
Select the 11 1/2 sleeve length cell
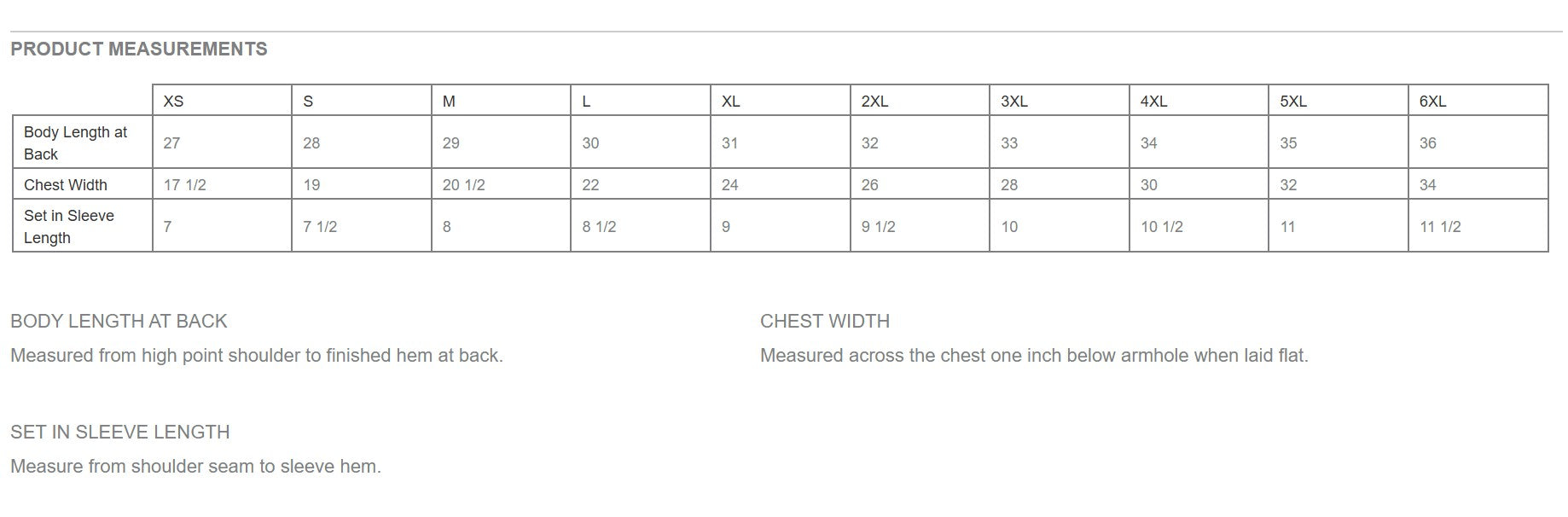(x=1439, y=226)
